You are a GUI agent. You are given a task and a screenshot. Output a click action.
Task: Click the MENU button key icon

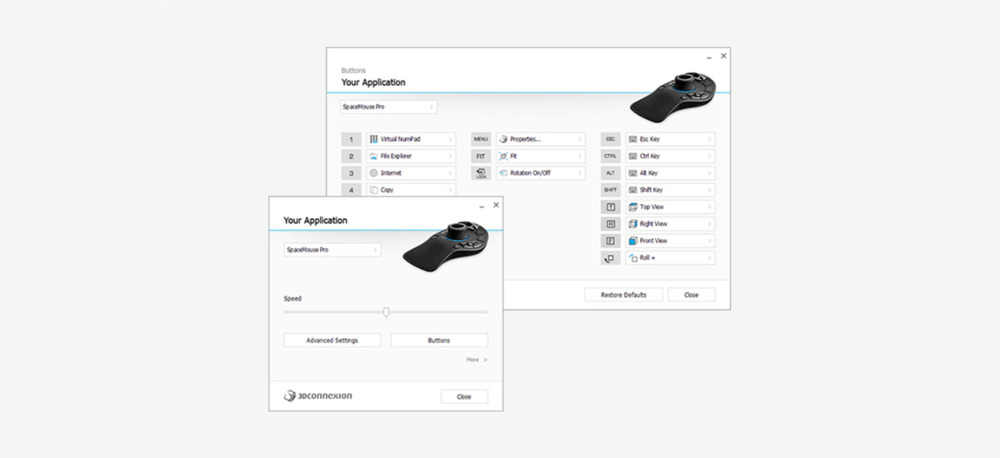point(481,139)
